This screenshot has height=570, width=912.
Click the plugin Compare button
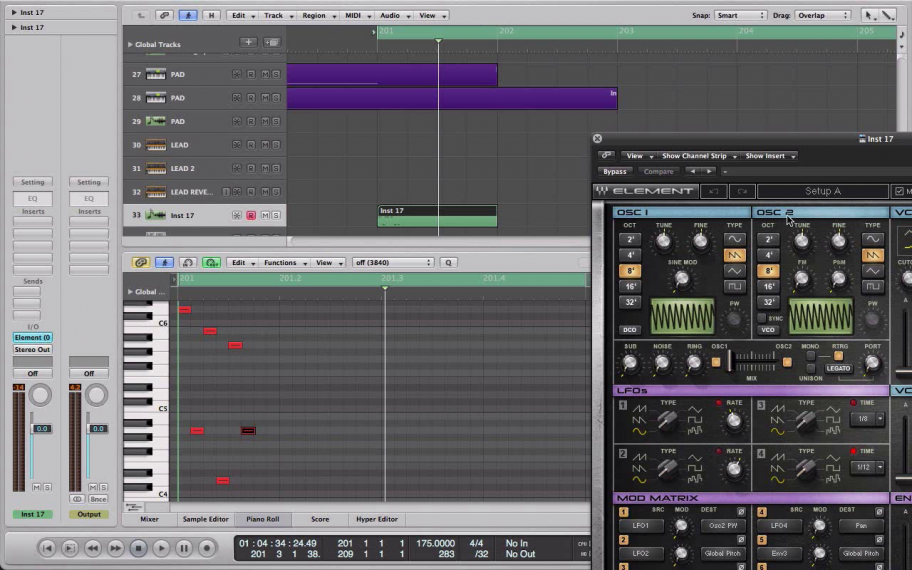tap(658, 172)
